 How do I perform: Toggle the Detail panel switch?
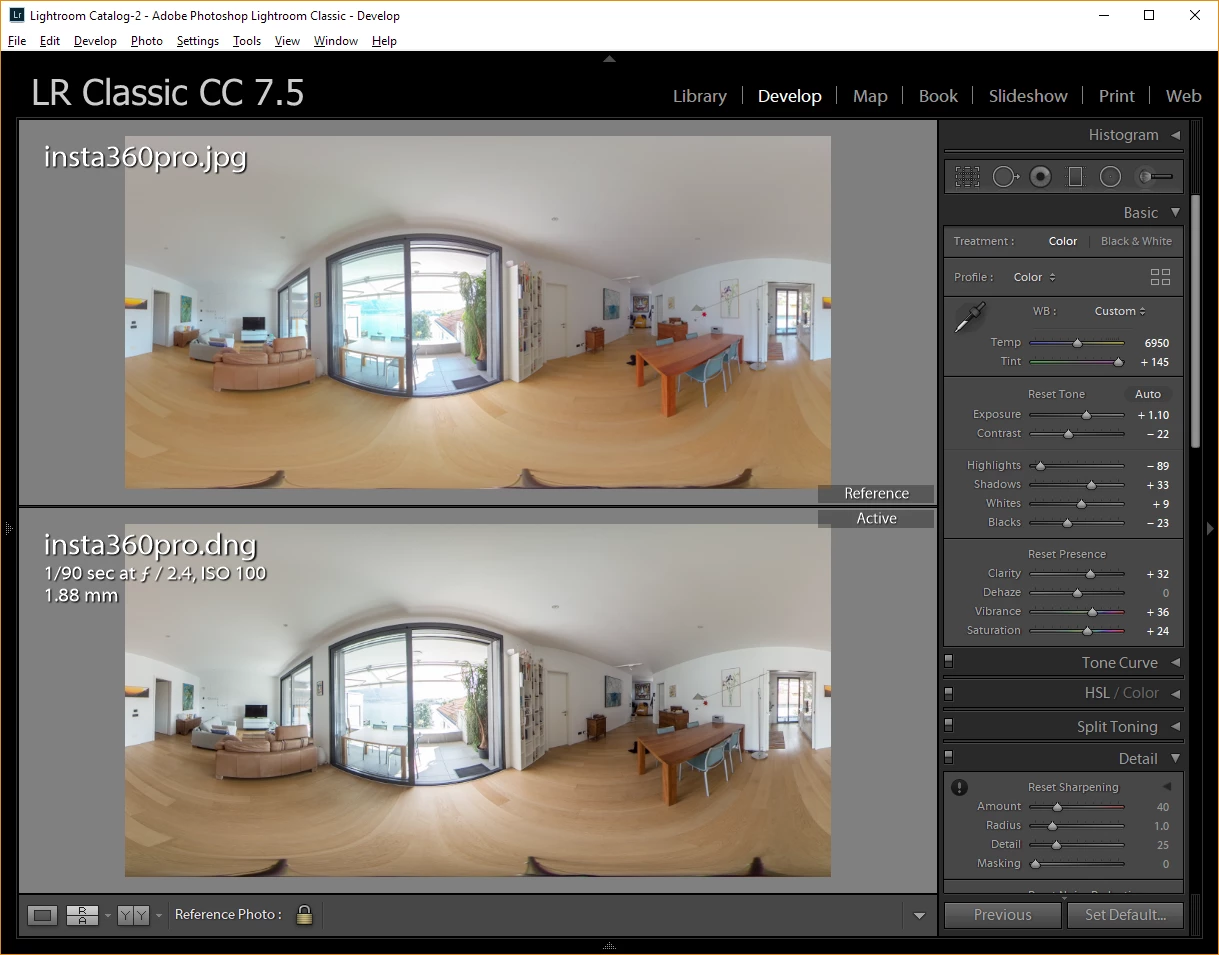pos(949,758)
